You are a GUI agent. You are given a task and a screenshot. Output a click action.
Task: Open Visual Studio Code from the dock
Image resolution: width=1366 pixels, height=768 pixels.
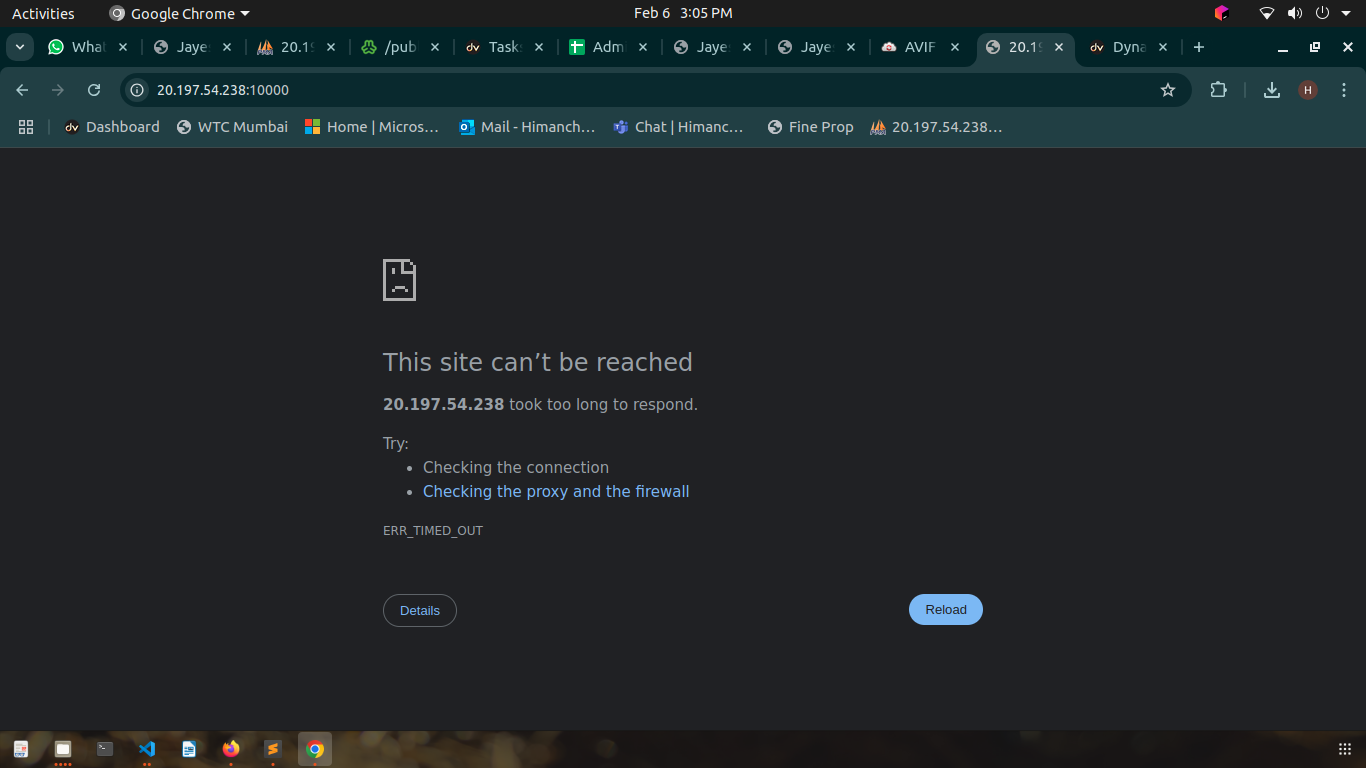tap(147, 748)
